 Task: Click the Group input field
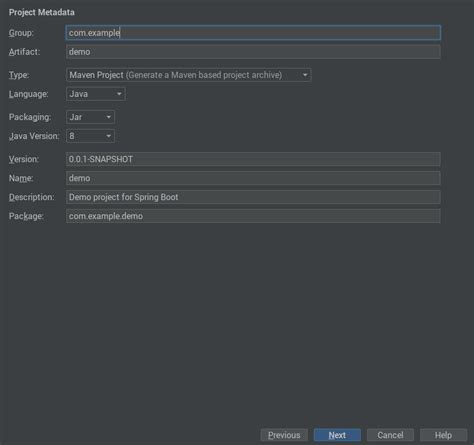click(x=253, y=33)
